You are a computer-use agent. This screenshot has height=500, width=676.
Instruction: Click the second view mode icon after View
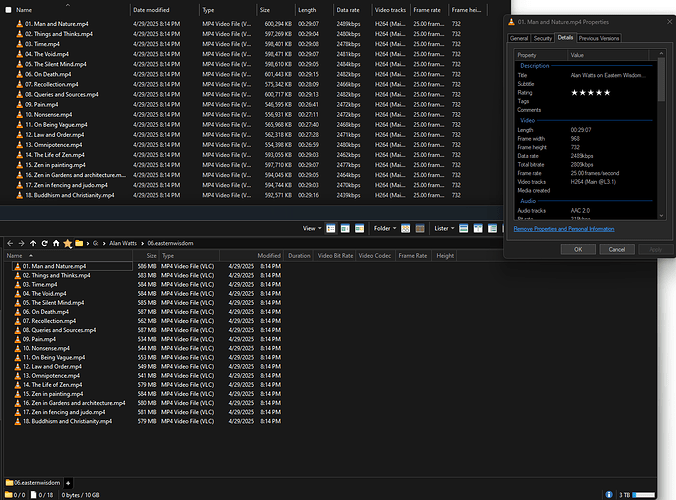(x=345, y=228)
